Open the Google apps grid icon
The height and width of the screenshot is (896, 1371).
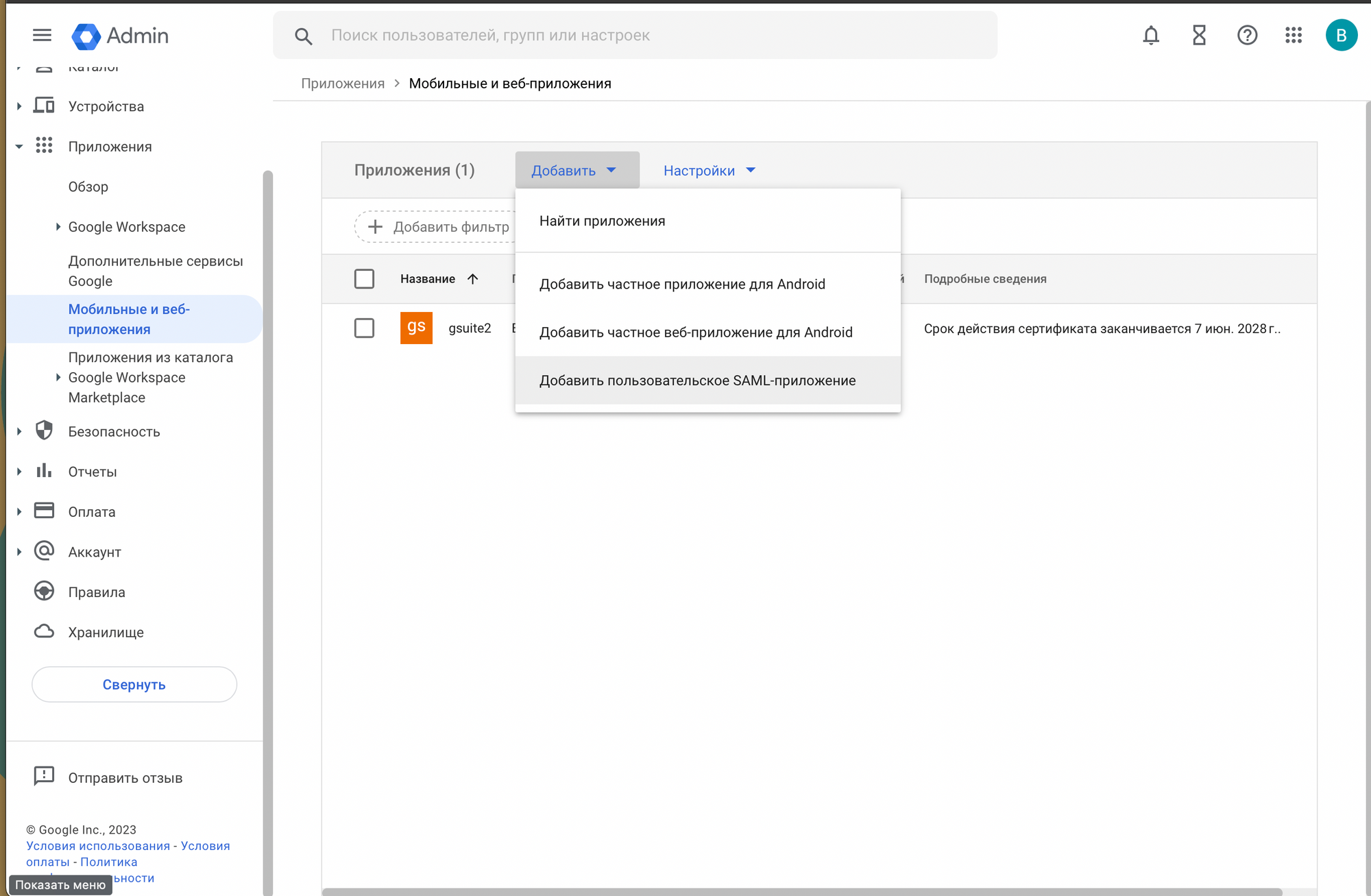[1294, 35]
